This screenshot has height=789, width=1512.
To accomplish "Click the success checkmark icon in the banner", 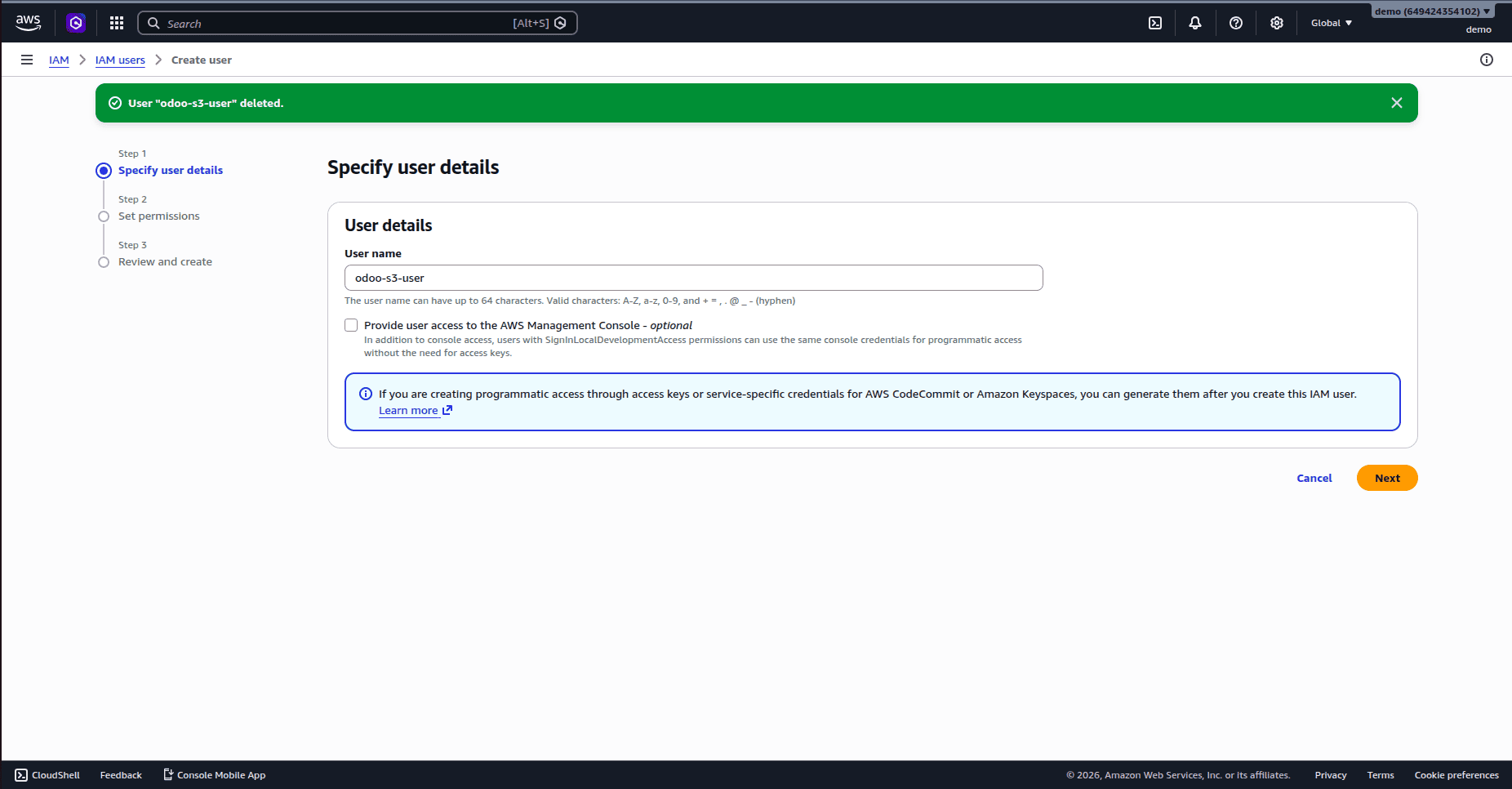I will pos(115,103).
